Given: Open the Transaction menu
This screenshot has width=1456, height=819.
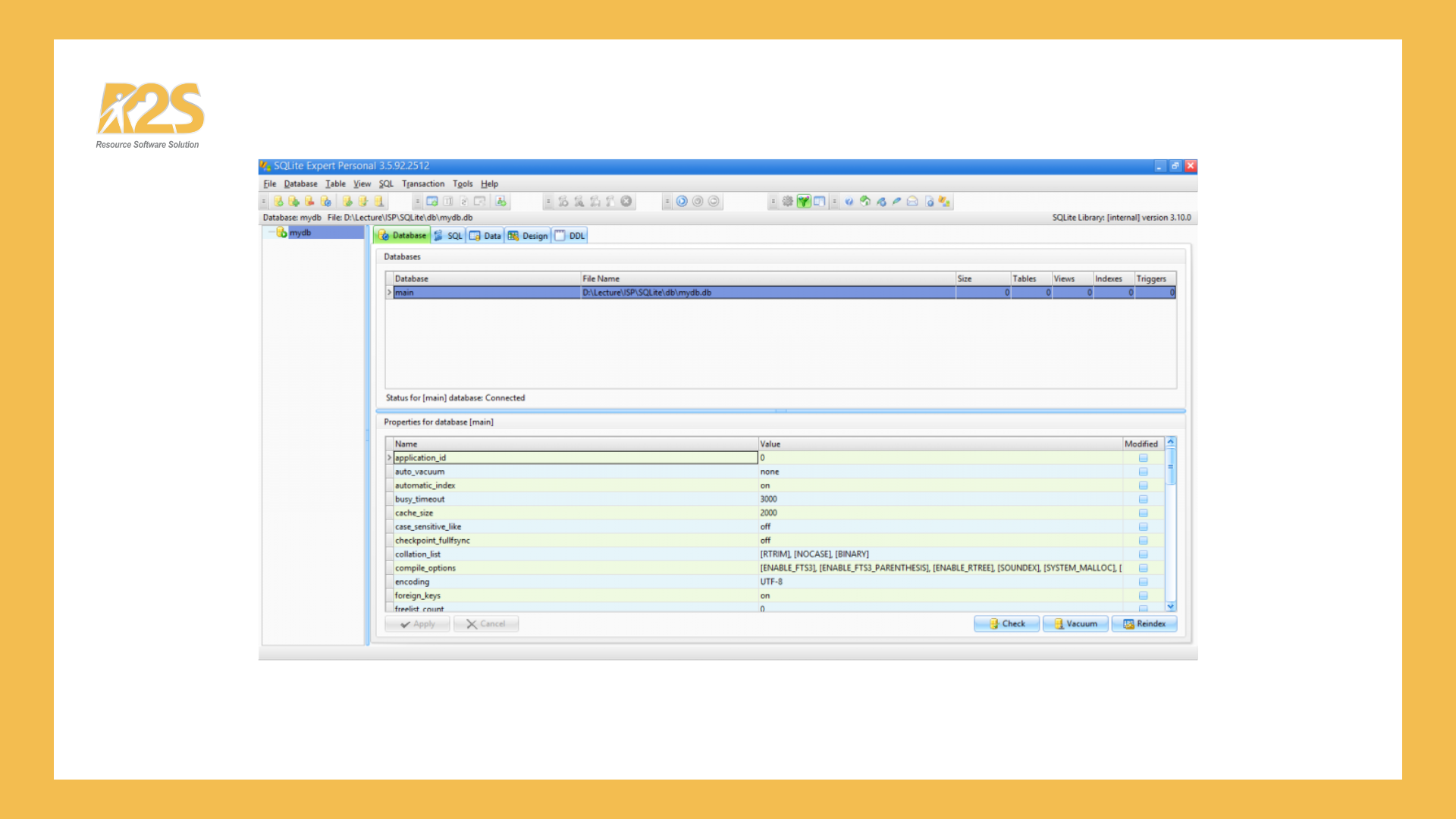Looking at the screenshot, I should (423, 184).
